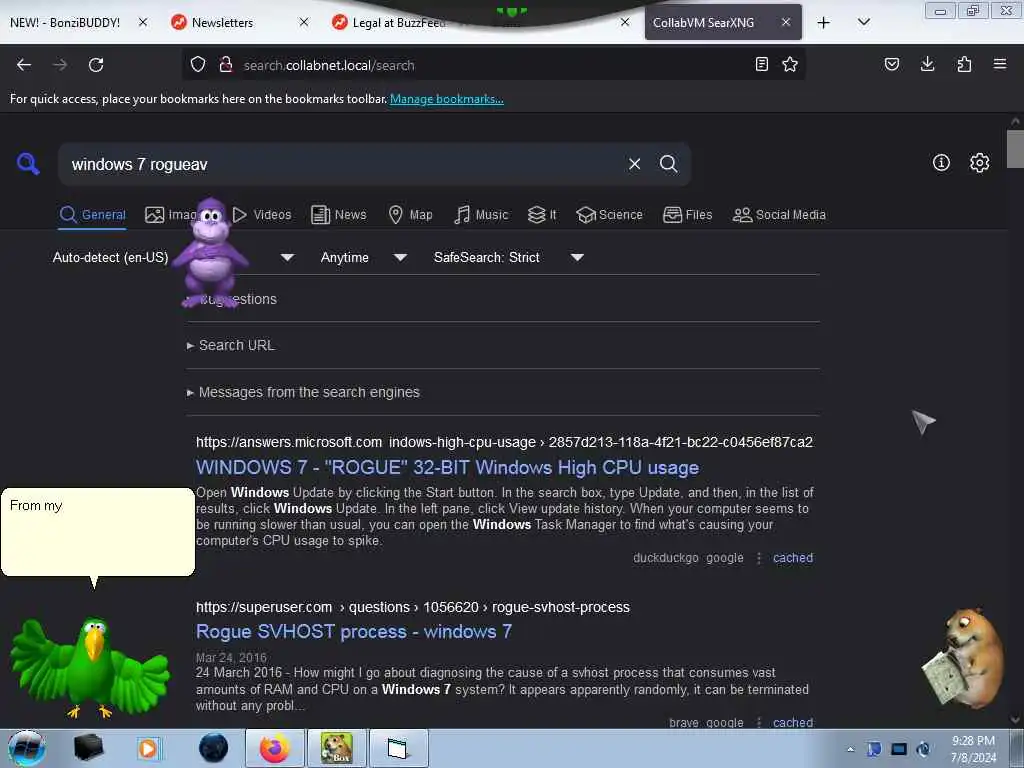Click the SearXNG magnifier logo

click(x=28, y=163)
